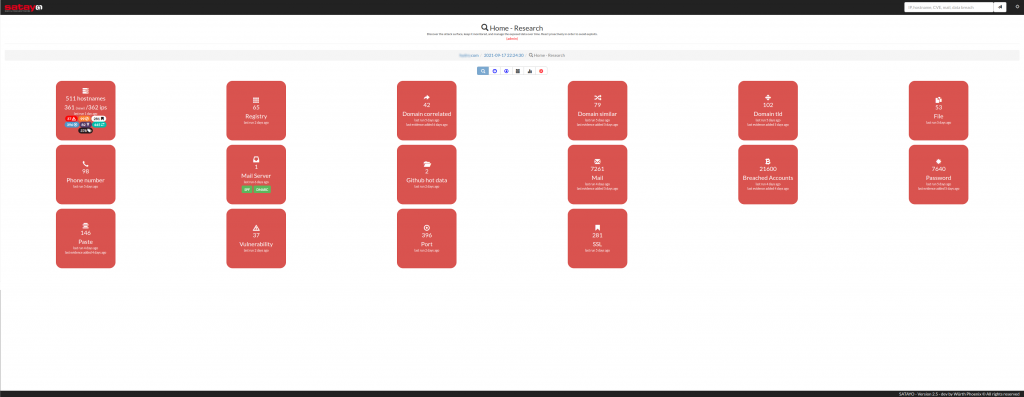Click the Home - Research breadcrumb entry
The height and width of the screenshot is (397, 1024).
pyautogui.click(x=547, y=56)
